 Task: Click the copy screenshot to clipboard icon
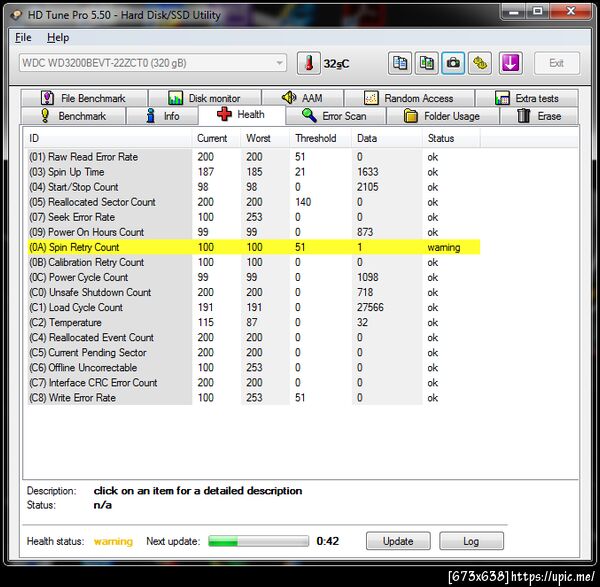tap(426, 63)
